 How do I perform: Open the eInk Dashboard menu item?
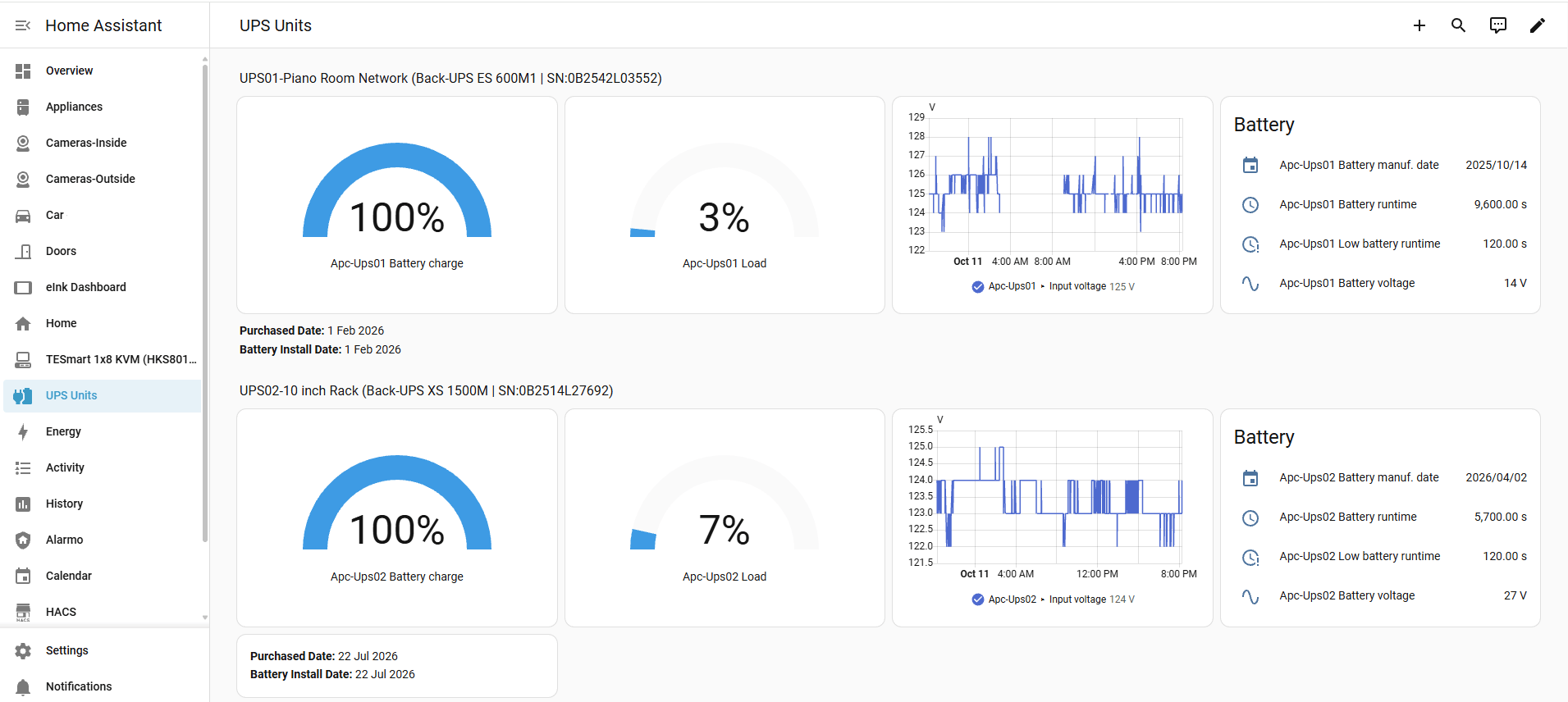[x=102, y=288]
